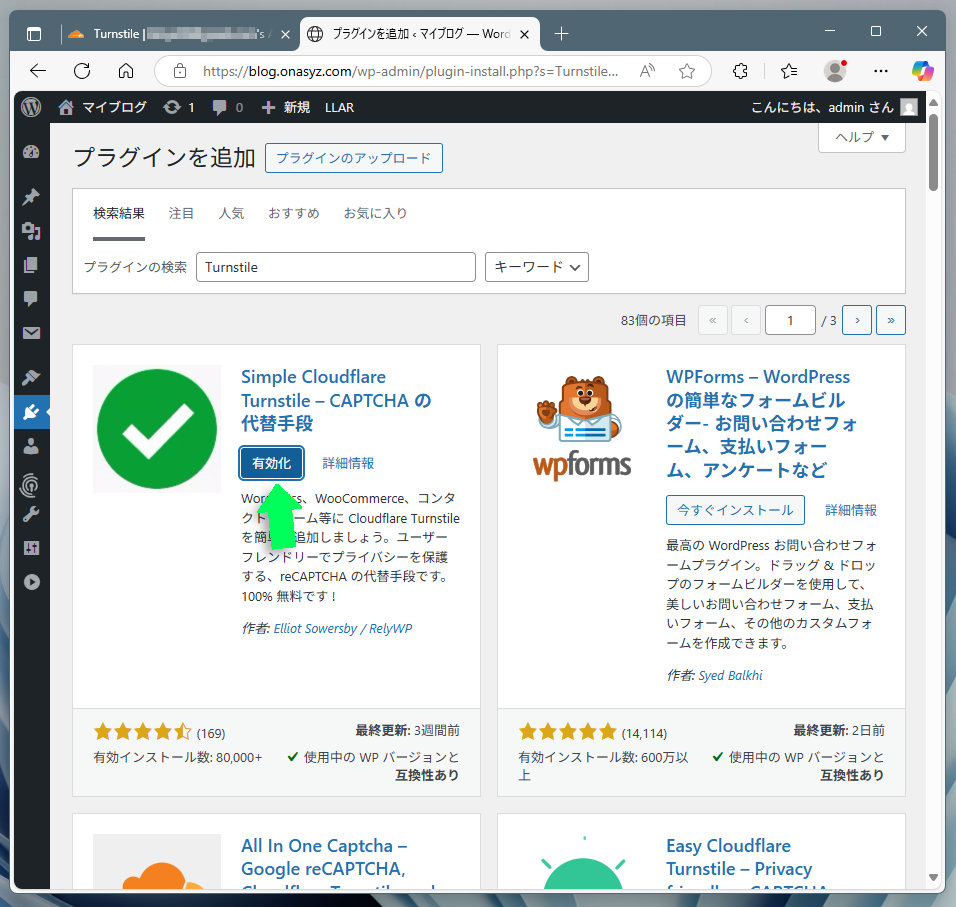This screenshot has height=907, width=956.
Task: Go to the next results page
Action: pyautogui.click(x=857, y=320)
